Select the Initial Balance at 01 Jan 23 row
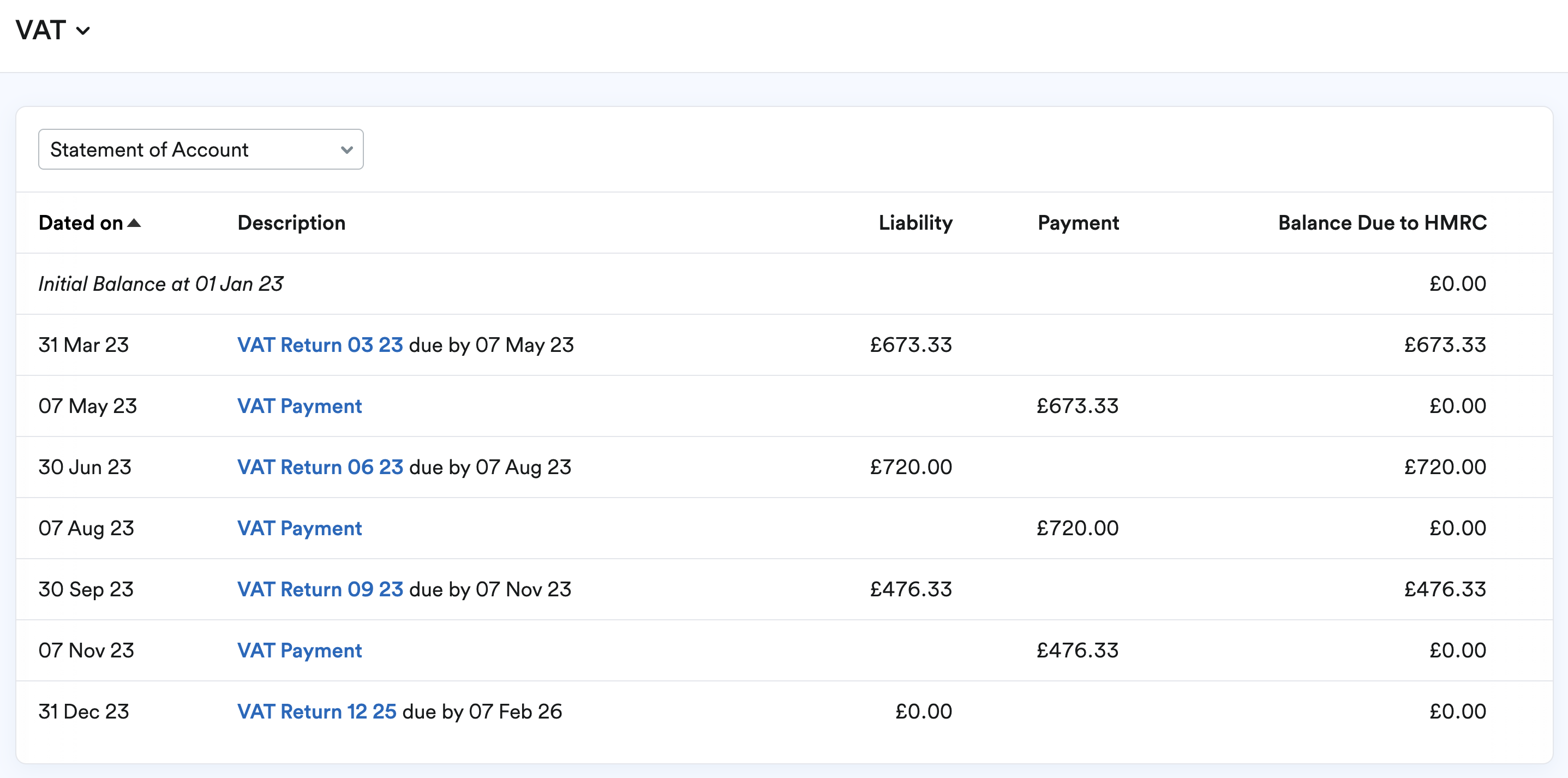 click(x=161, y=284)
